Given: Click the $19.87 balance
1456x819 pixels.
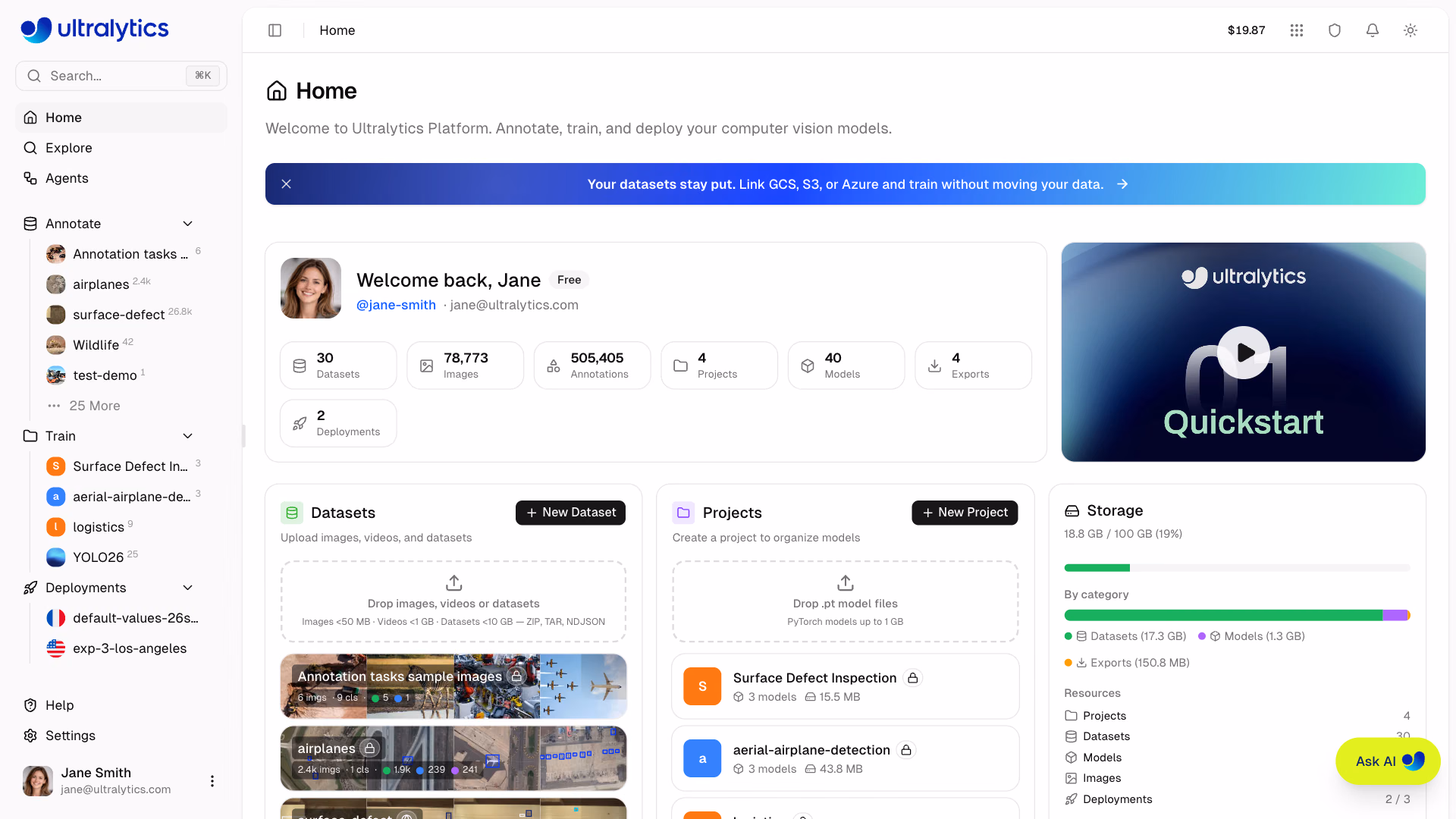Looking at the screenshot, I should pos(1246,30).
